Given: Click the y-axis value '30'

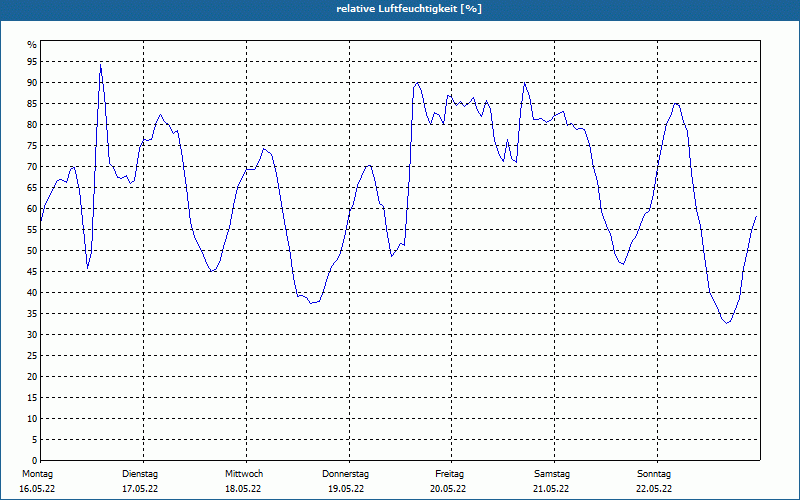Looking at the screenshot, I should [32, 335].
